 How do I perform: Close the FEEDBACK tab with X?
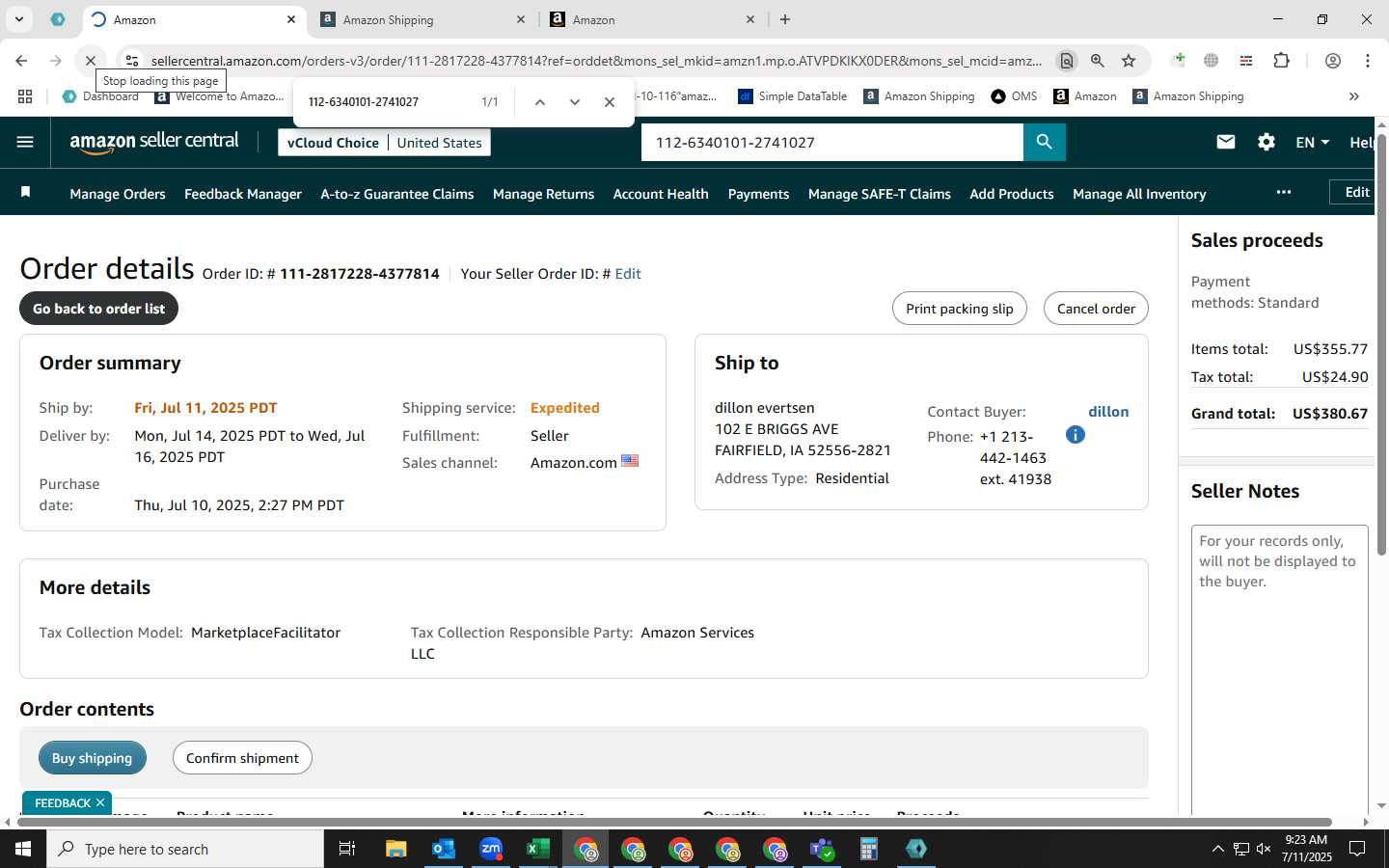pos(99,802)
